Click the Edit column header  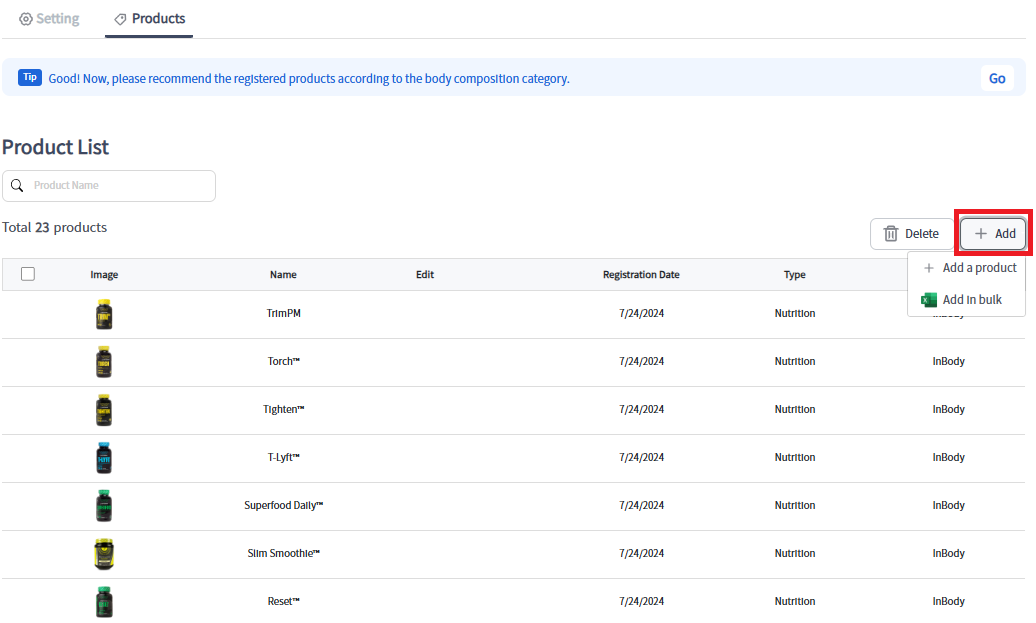tap(425, 275)
